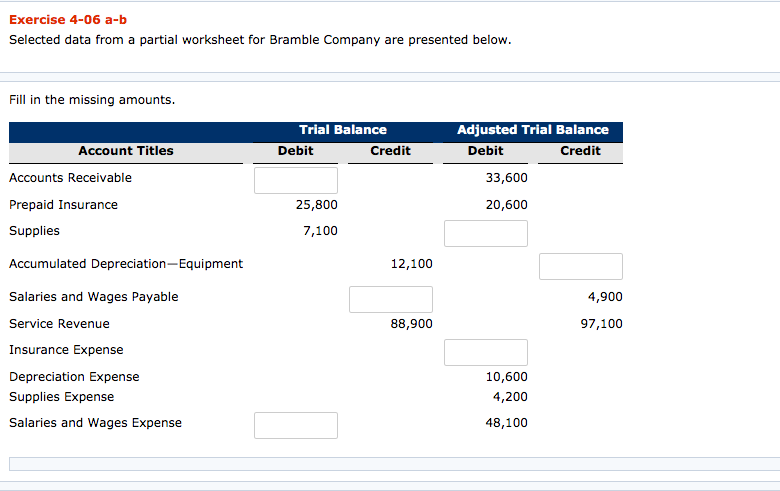The width and height of the screenshot is (780, 491).
Task: Click the 48,100 Salaries and Wages Expense value
Action: click(506, 423)
